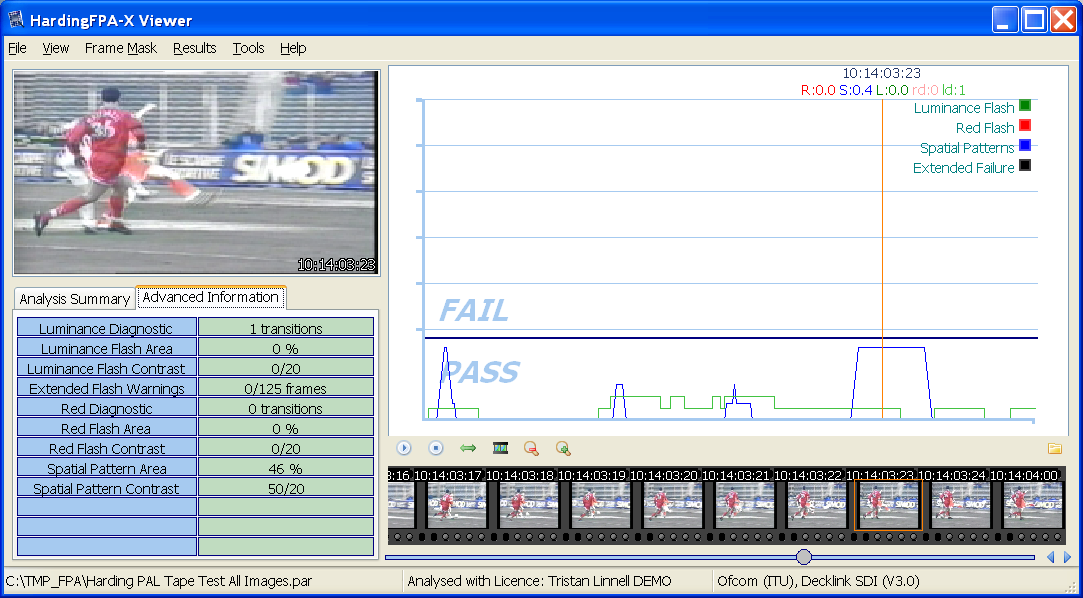Click the black Extended Failure legend swatch
Viewport: 1083px width, 598px height.
pyautogui.click(x=1025, y=166)
